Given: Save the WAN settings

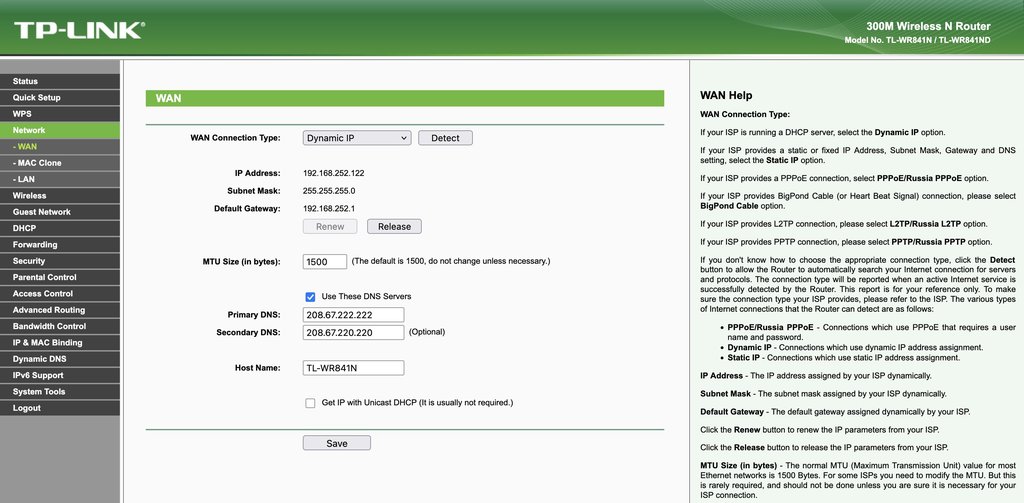Looking at the screenshot, I should [x=337, y=443].
